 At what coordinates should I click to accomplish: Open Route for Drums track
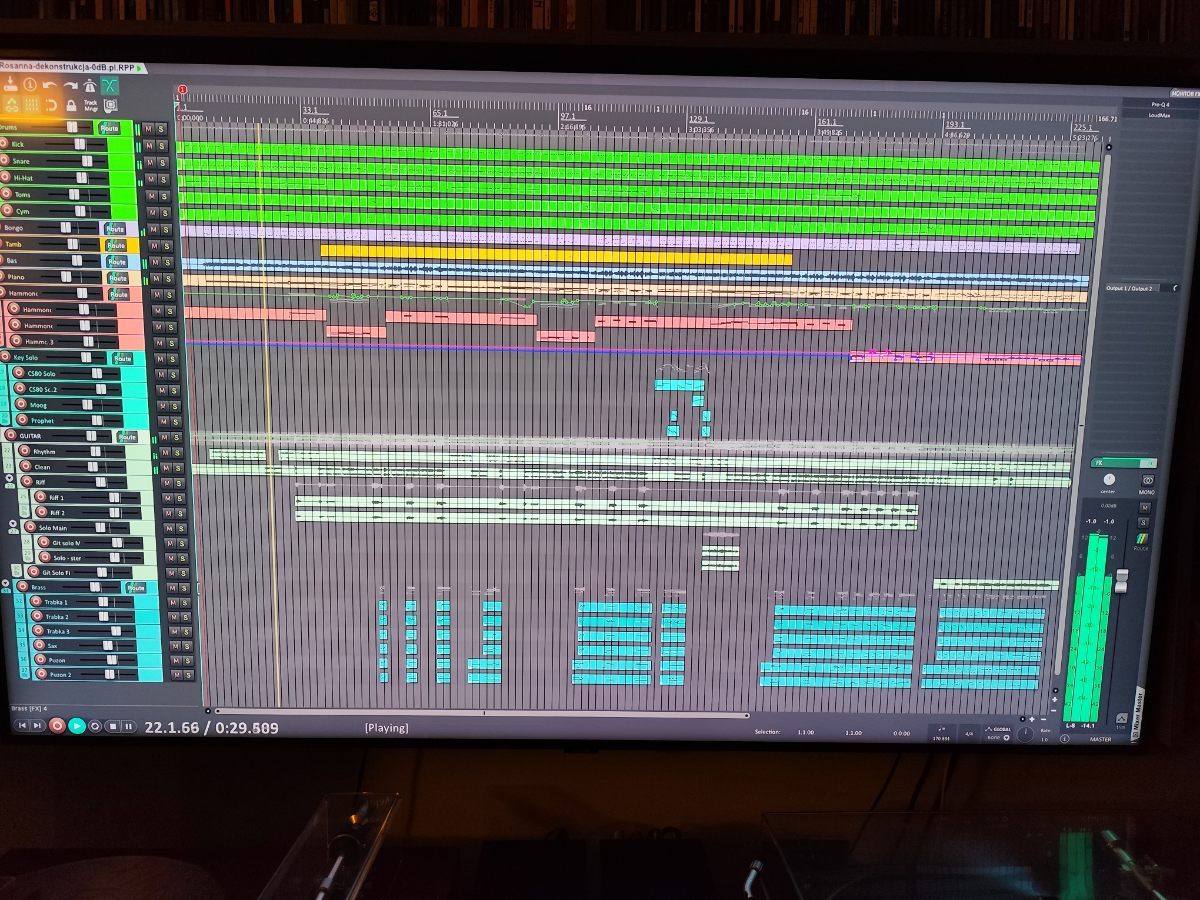tap(108, 128)
